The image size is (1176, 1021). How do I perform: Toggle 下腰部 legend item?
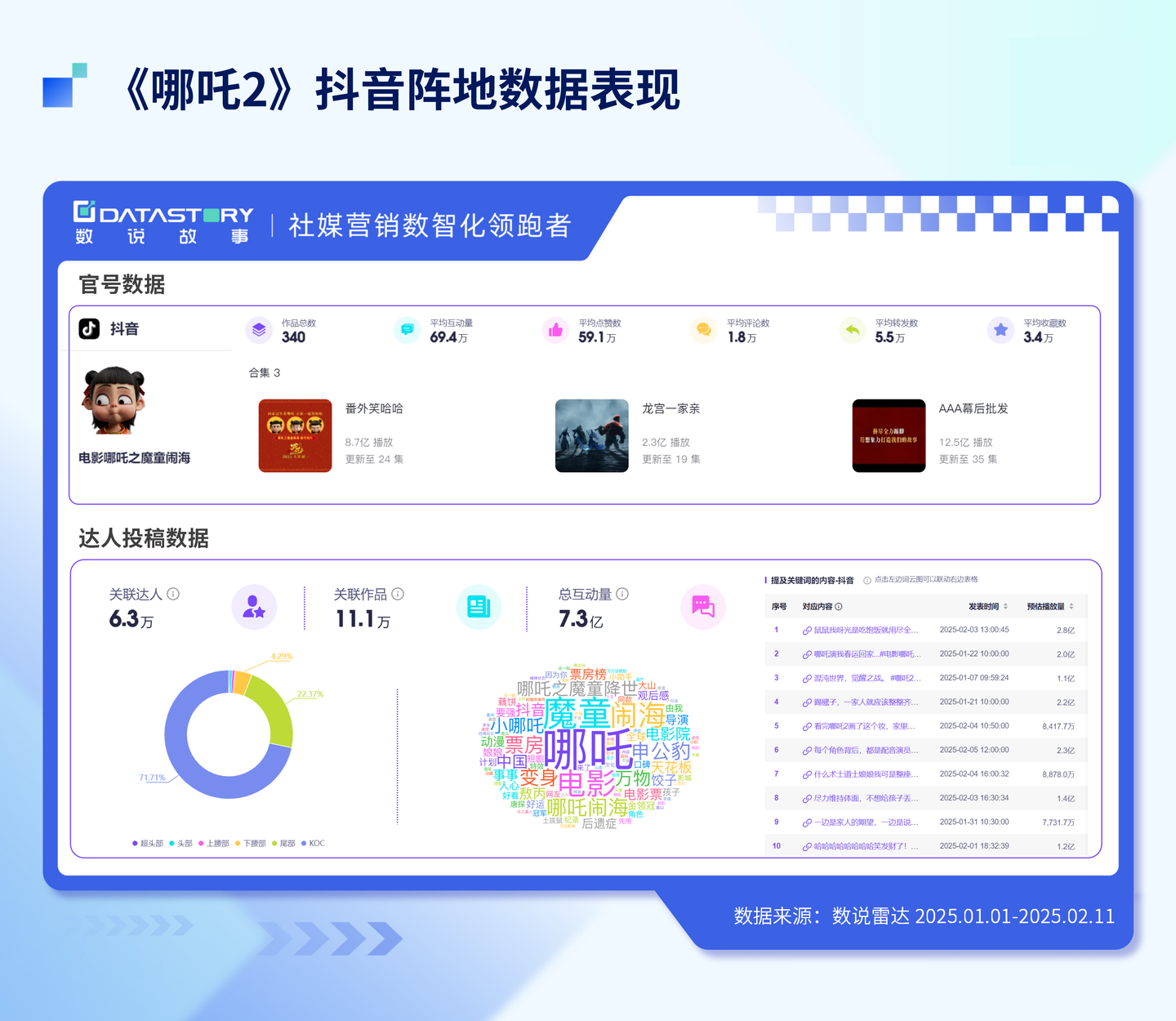click(x=251, y=843)
